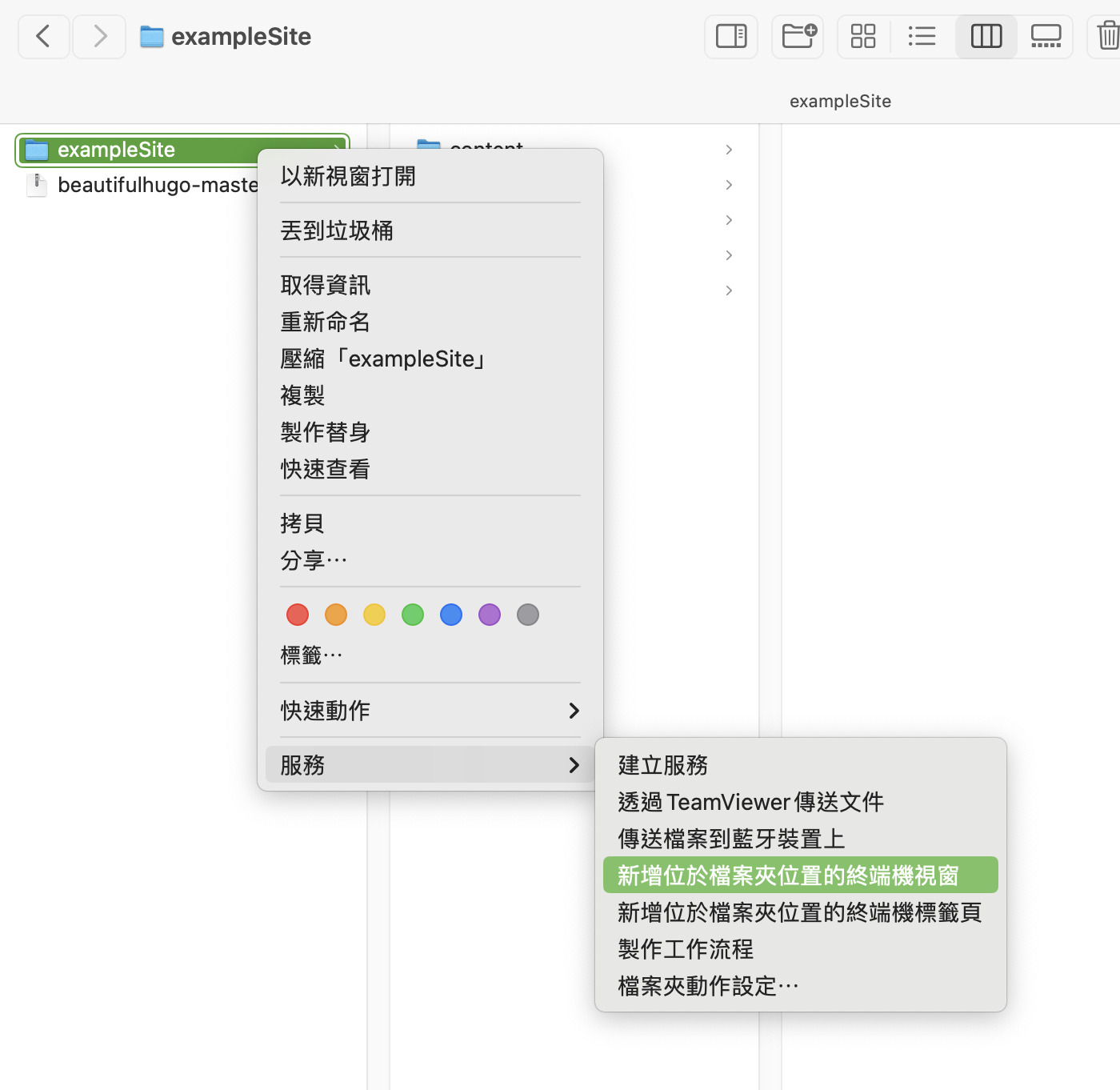Switch to list view
This screenshot has height=1090, width=1120.
coord(922,36)
